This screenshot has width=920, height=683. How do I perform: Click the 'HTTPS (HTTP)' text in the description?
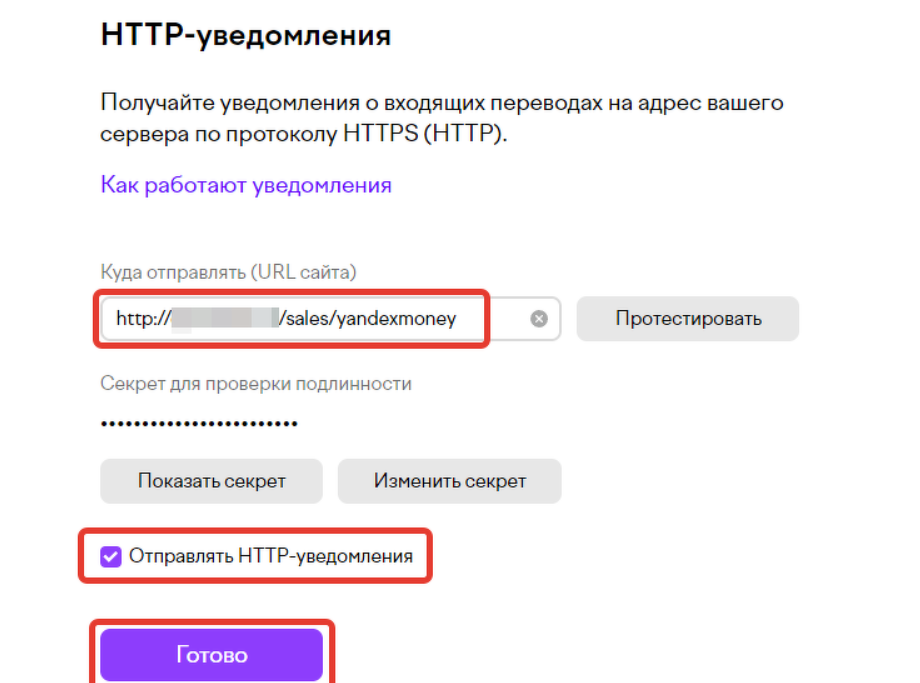425,134
